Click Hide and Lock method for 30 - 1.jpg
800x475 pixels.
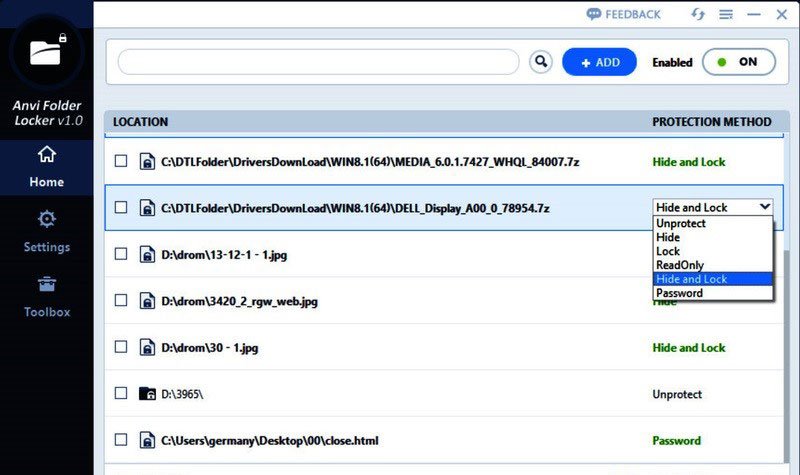point(689,347)
